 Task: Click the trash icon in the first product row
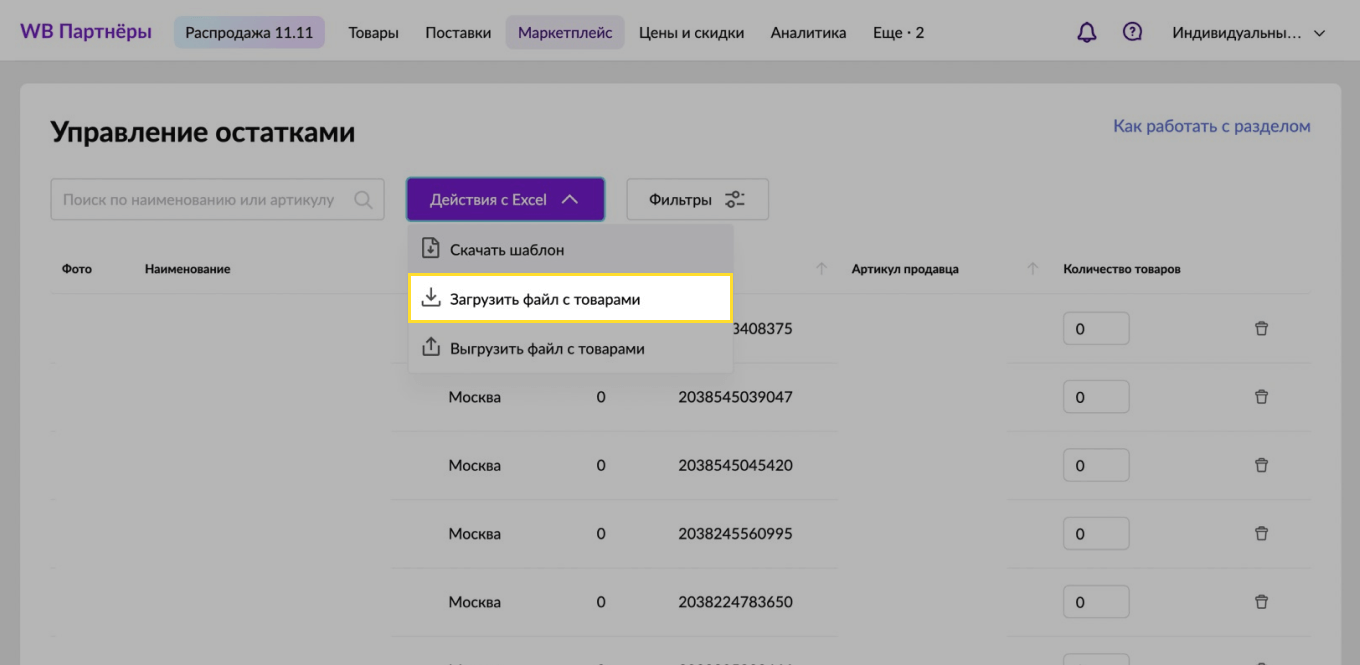[1261, 328]
